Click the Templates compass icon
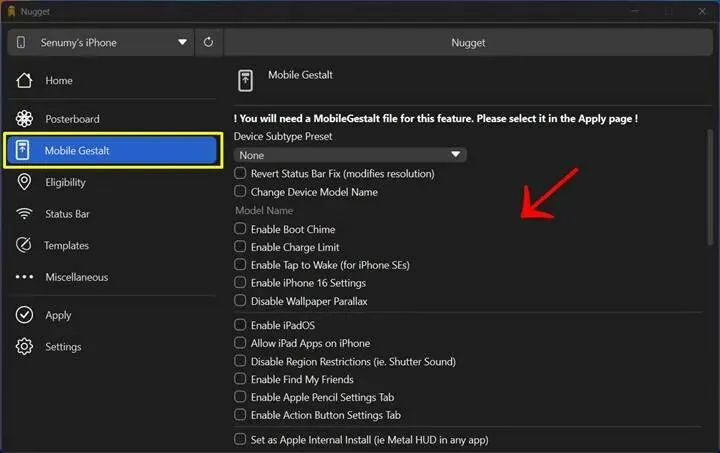The width and height of the screenshot is (720, 453). (x=24, y=245)
